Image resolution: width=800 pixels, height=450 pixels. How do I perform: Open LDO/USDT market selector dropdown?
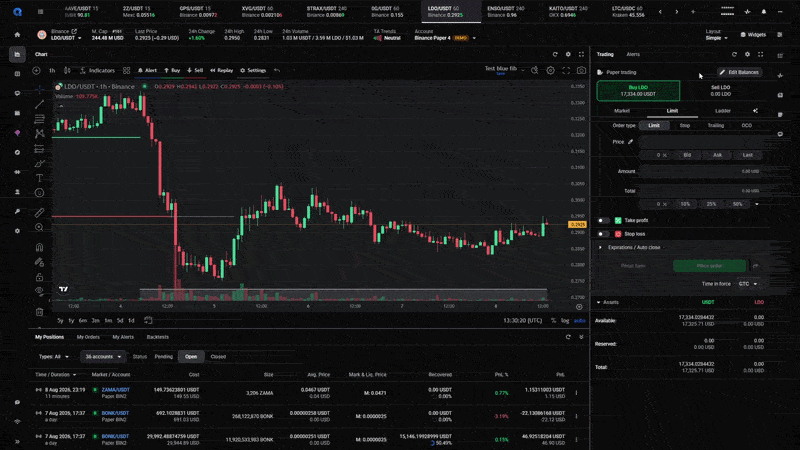pyautogui.click(x=66, y=38)
